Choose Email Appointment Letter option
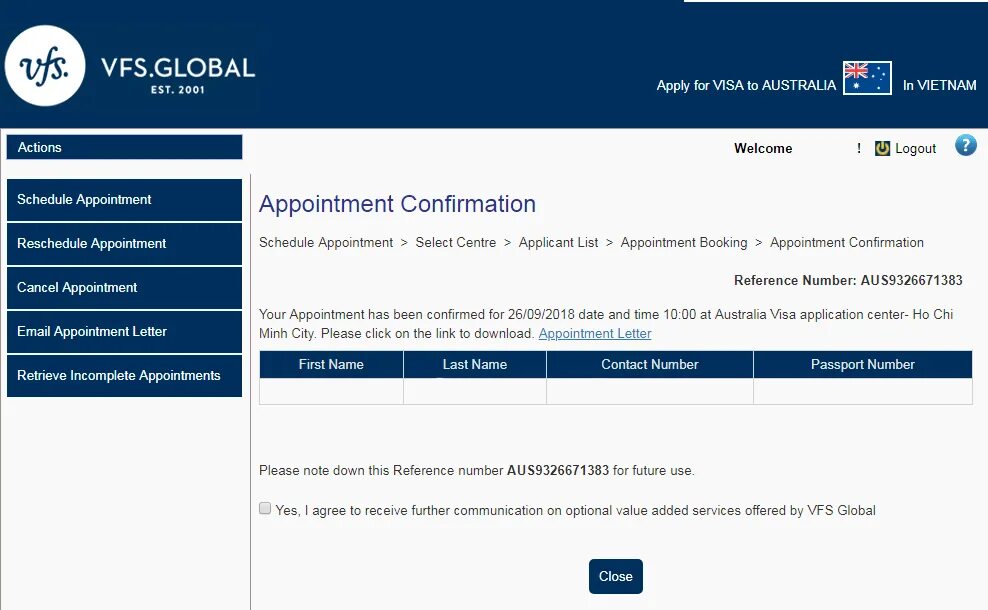Viewport: 988px width, 610px height. click(x=124, y=332)
